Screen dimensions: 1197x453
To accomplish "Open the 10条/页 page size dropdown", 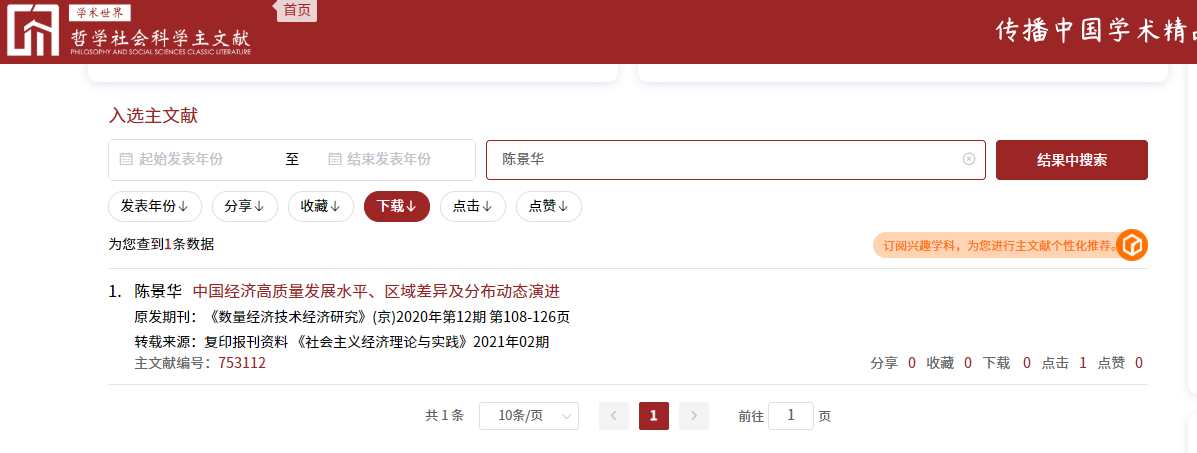I will pos(528,416).
